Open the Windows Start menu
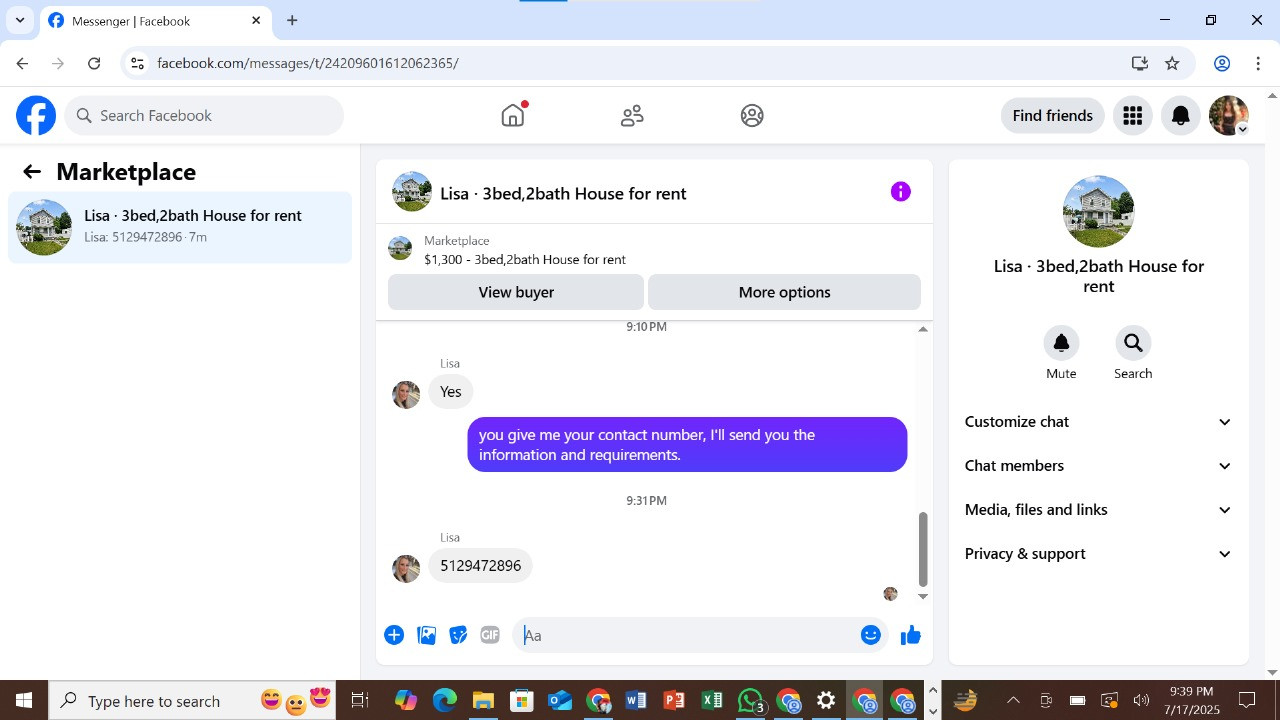 coord(24,701)
